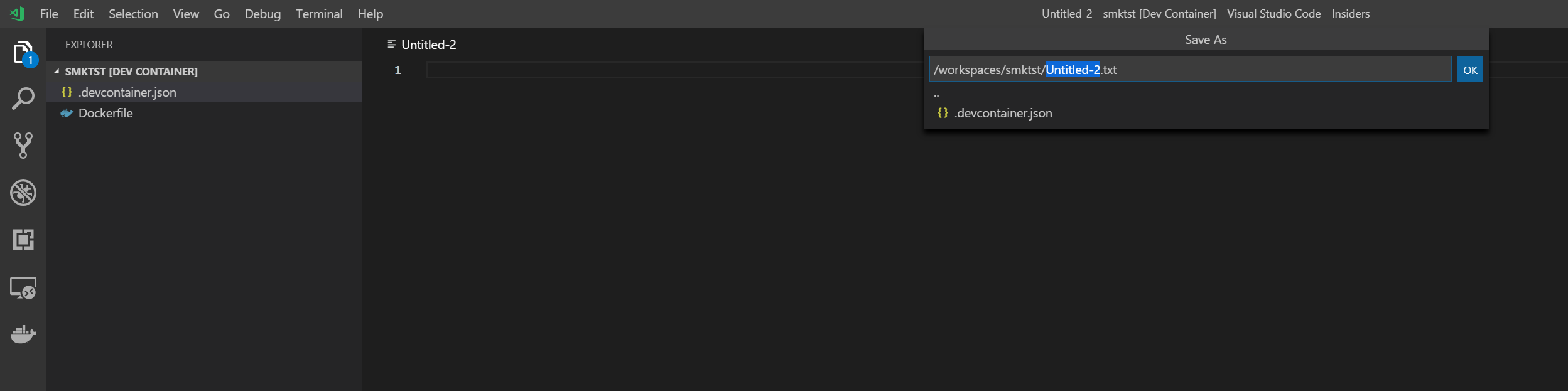The width and height of the screenshot is (1568, 391).
Task: Open the File menu
Action: (48, 13)
